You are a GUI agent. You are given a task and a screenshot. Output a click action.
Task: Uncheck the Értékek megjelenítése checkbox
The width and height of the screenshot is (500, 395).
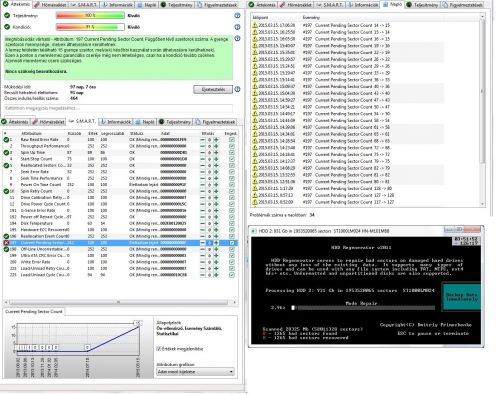point(159,349)
